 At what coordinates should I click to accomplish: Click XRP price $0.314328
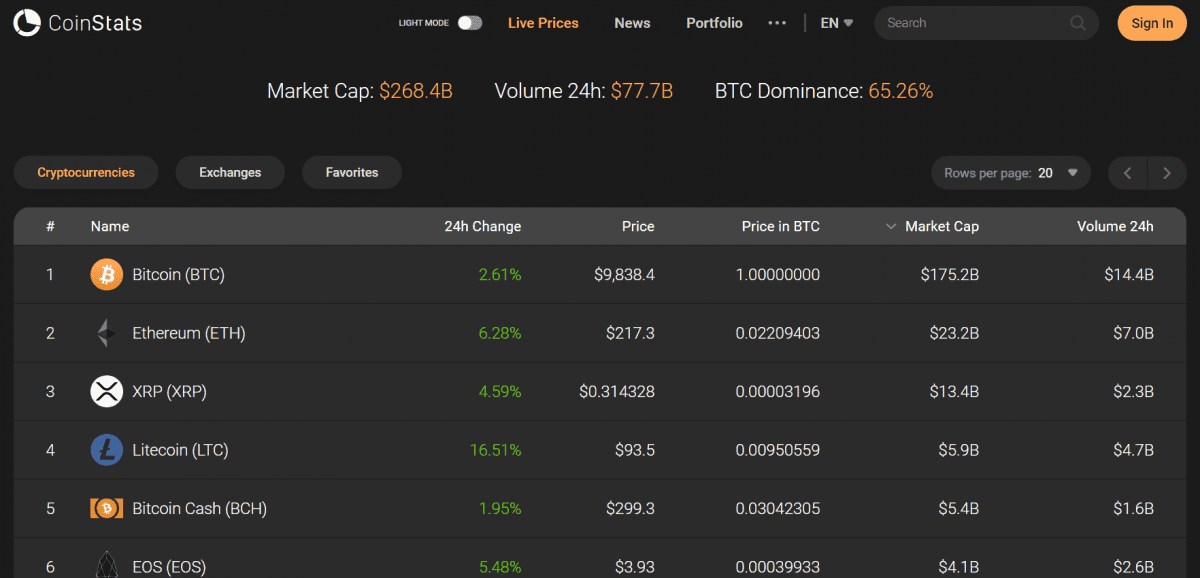point(617,391)
